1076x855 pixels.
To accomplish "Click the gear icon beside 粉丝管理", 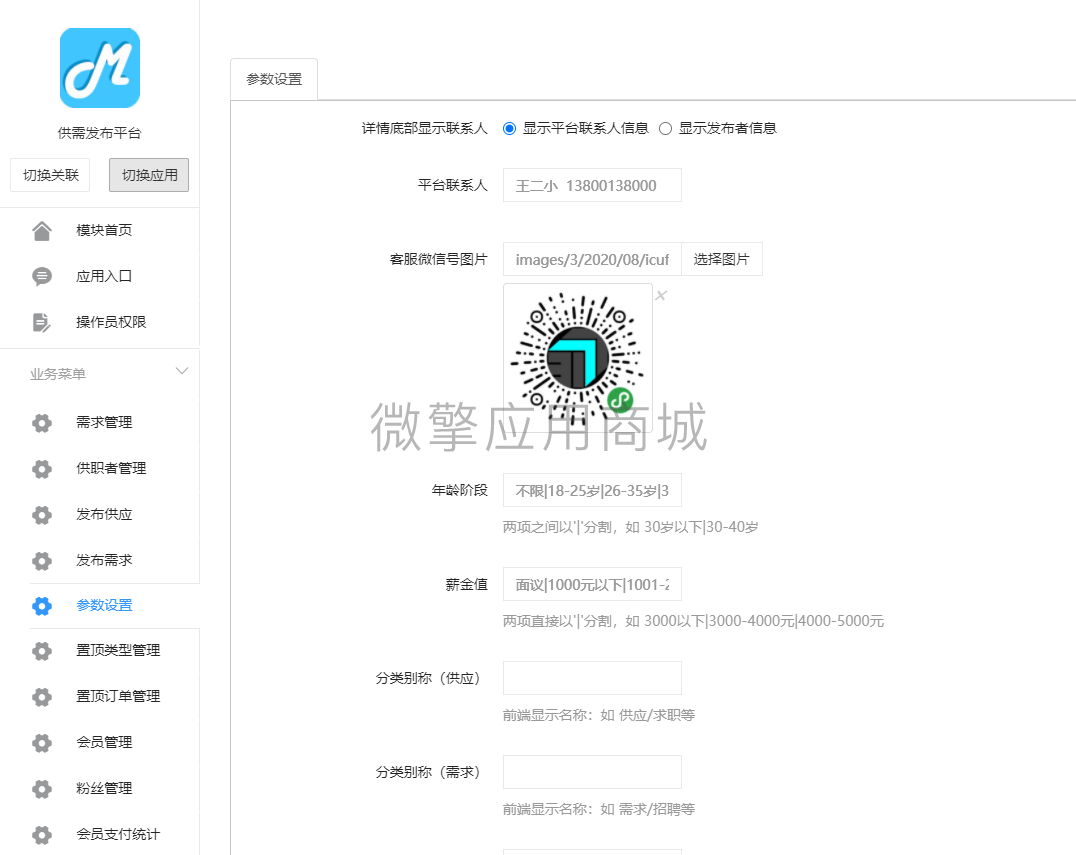I will [x=42, y=788].
